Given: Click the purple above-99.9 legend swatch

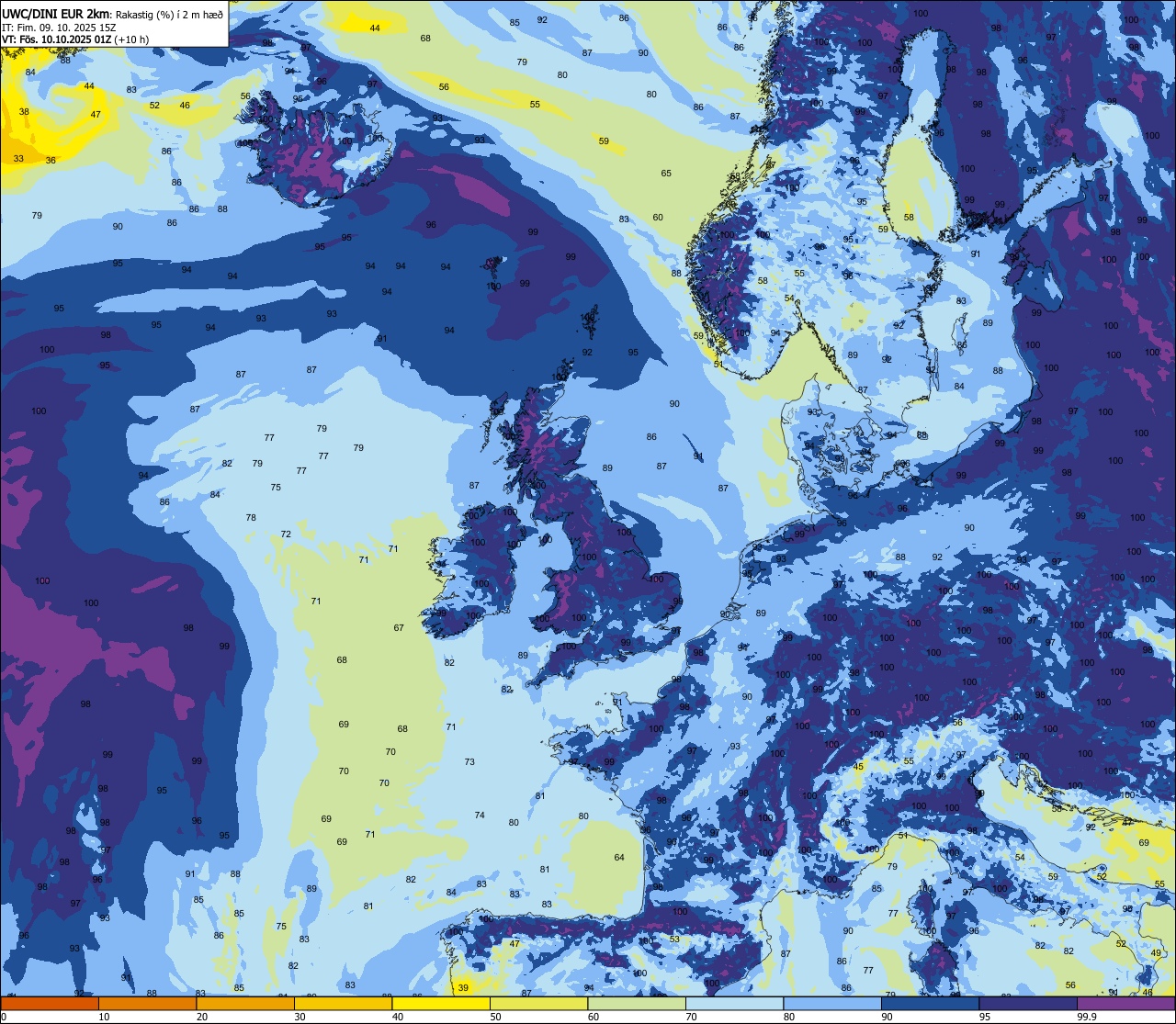Looking at the screenshot, I should [x=1125, y=1003].
